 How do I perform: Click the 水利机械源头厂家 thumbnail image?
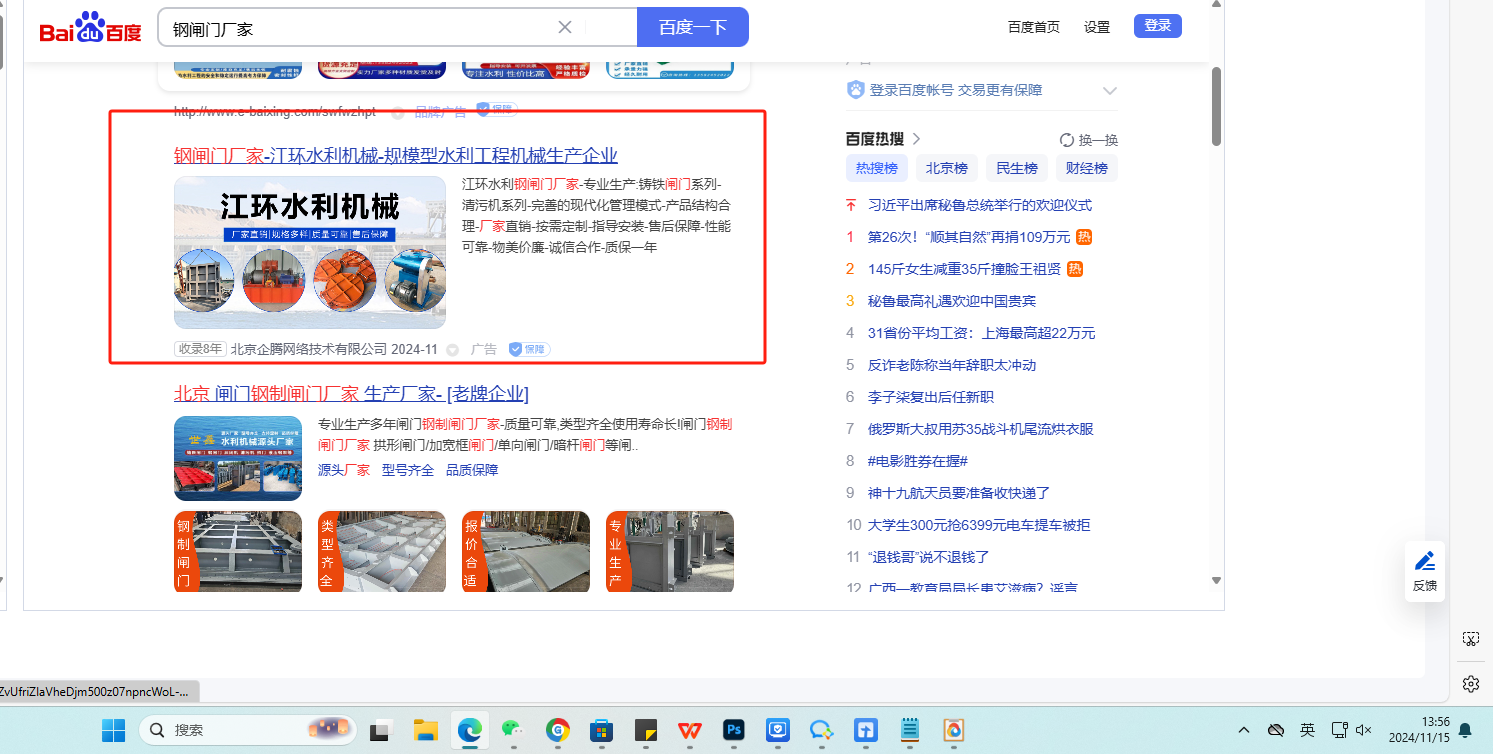pyautogui.click(x=238, y=458)
